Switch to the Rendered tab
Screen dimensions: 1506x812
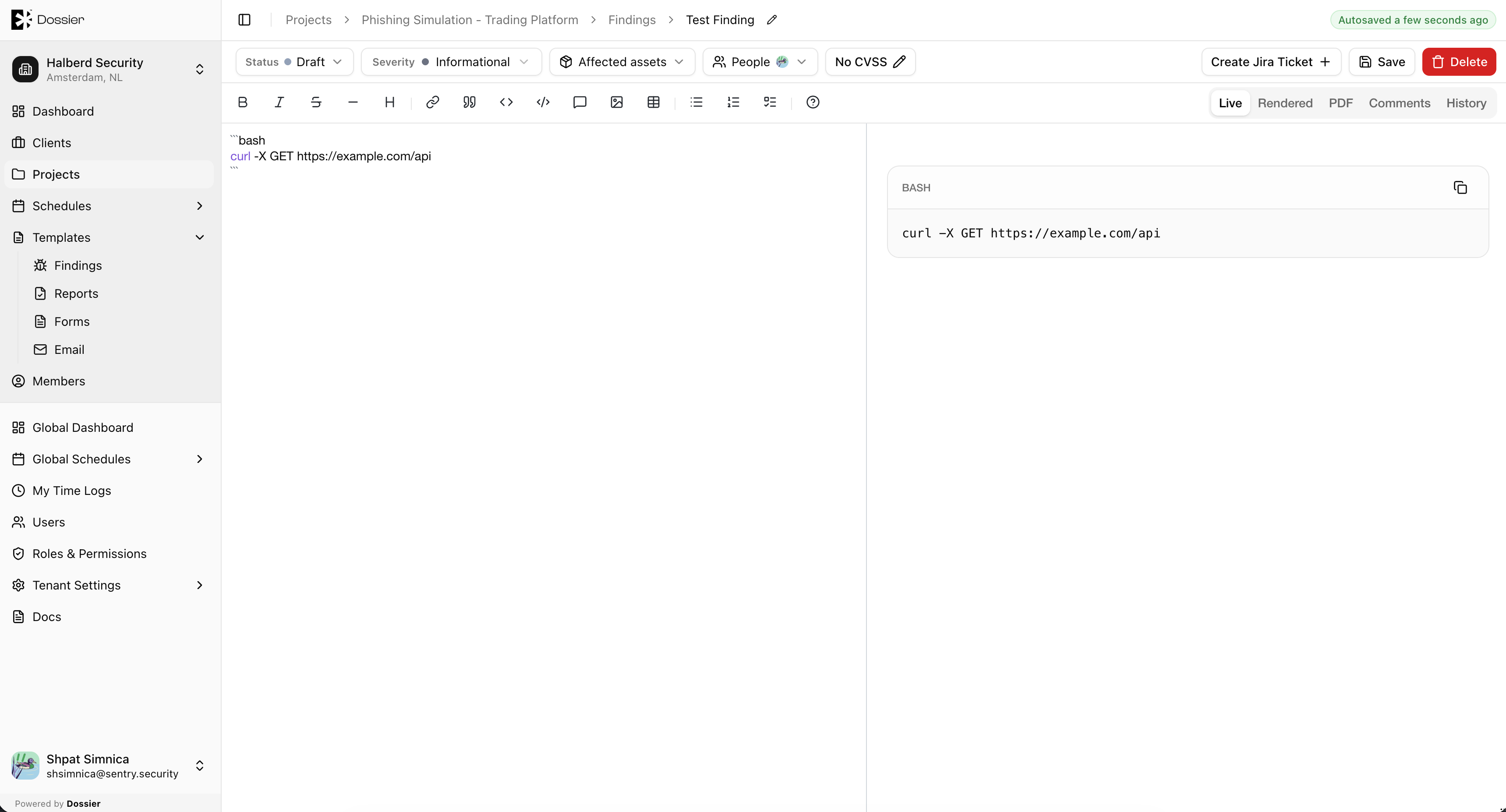(1285, 103)
